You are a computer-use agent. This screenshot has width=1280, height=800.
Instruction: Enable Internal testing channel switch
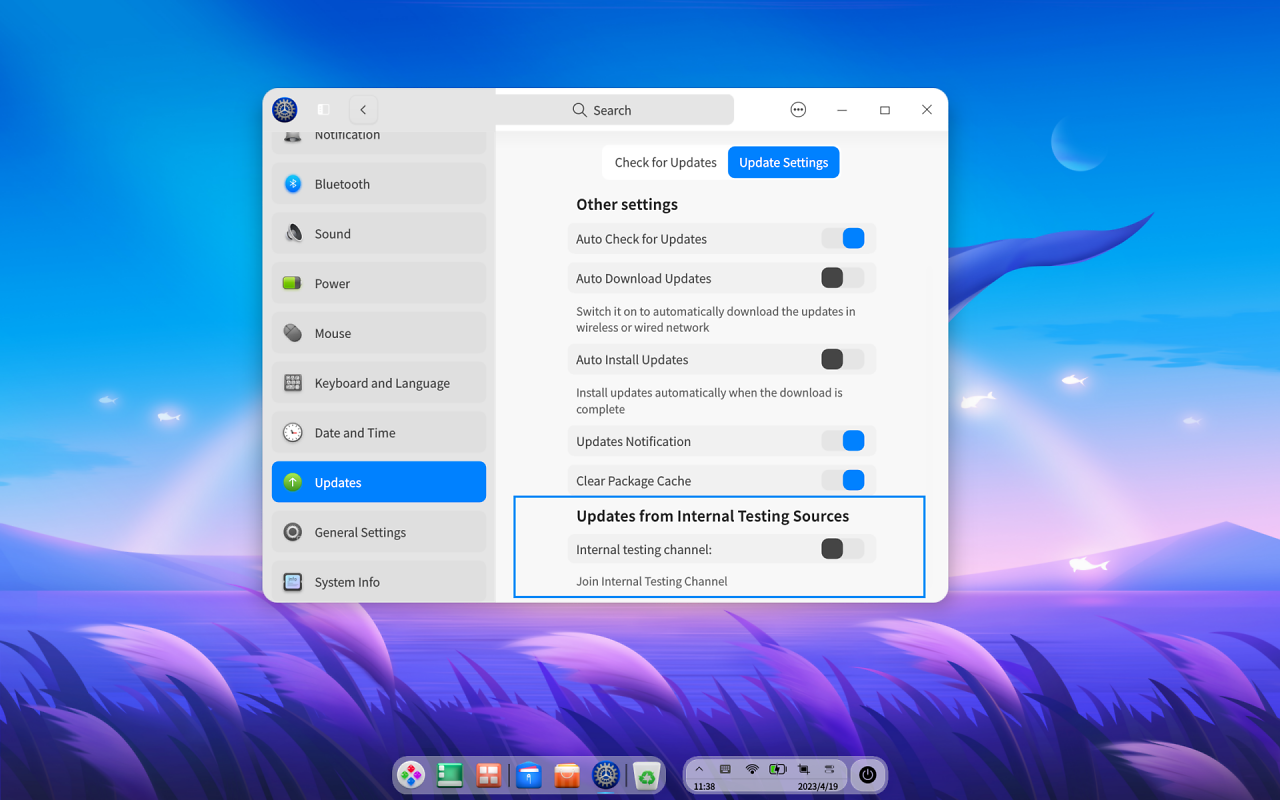(x=843, y=548)
